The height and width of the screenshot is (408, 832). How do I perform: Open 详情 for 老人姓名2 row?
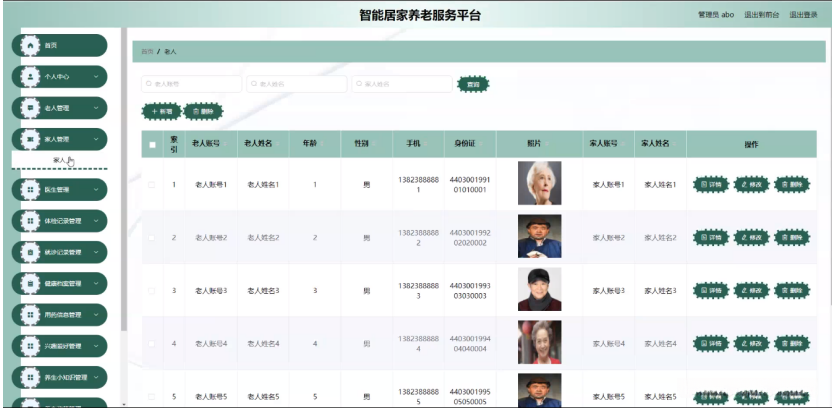711,238
